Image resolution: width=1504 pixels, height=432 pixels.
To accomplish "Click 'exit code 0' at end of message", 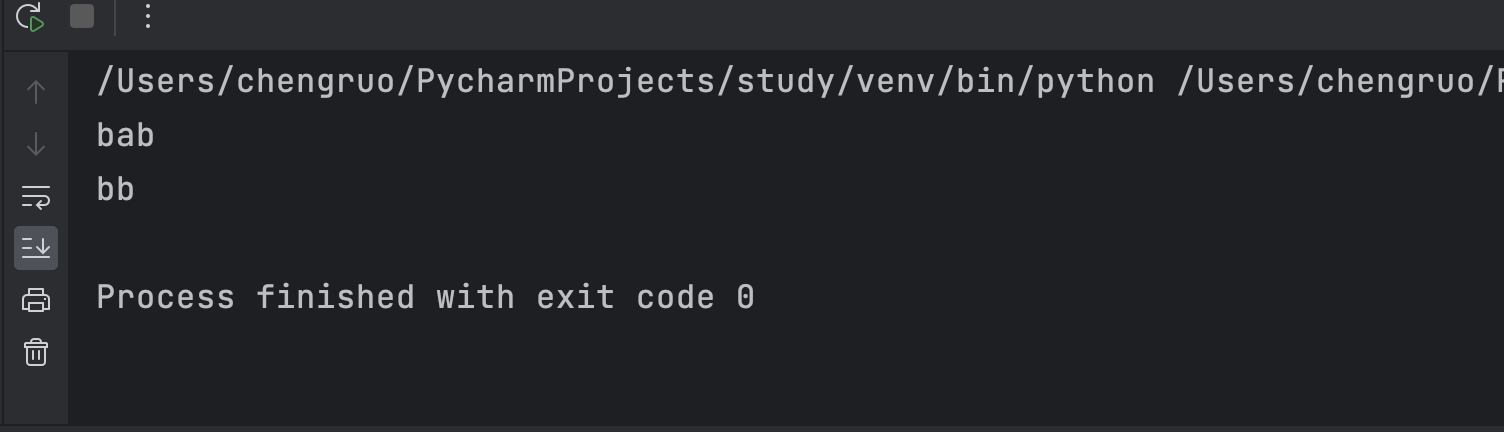I will [645, 297].
